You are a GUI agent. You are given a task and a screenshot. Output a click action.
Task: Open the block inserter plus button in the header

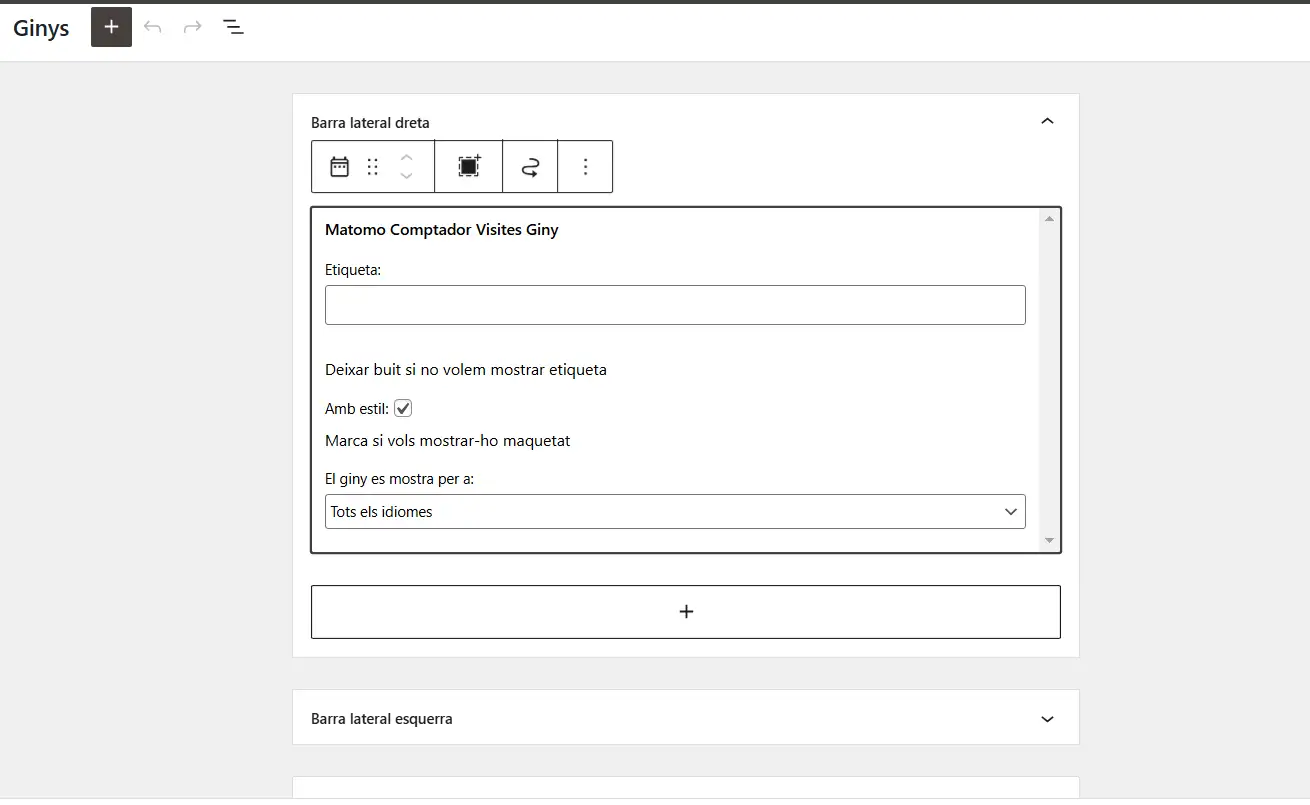[111, 27]
